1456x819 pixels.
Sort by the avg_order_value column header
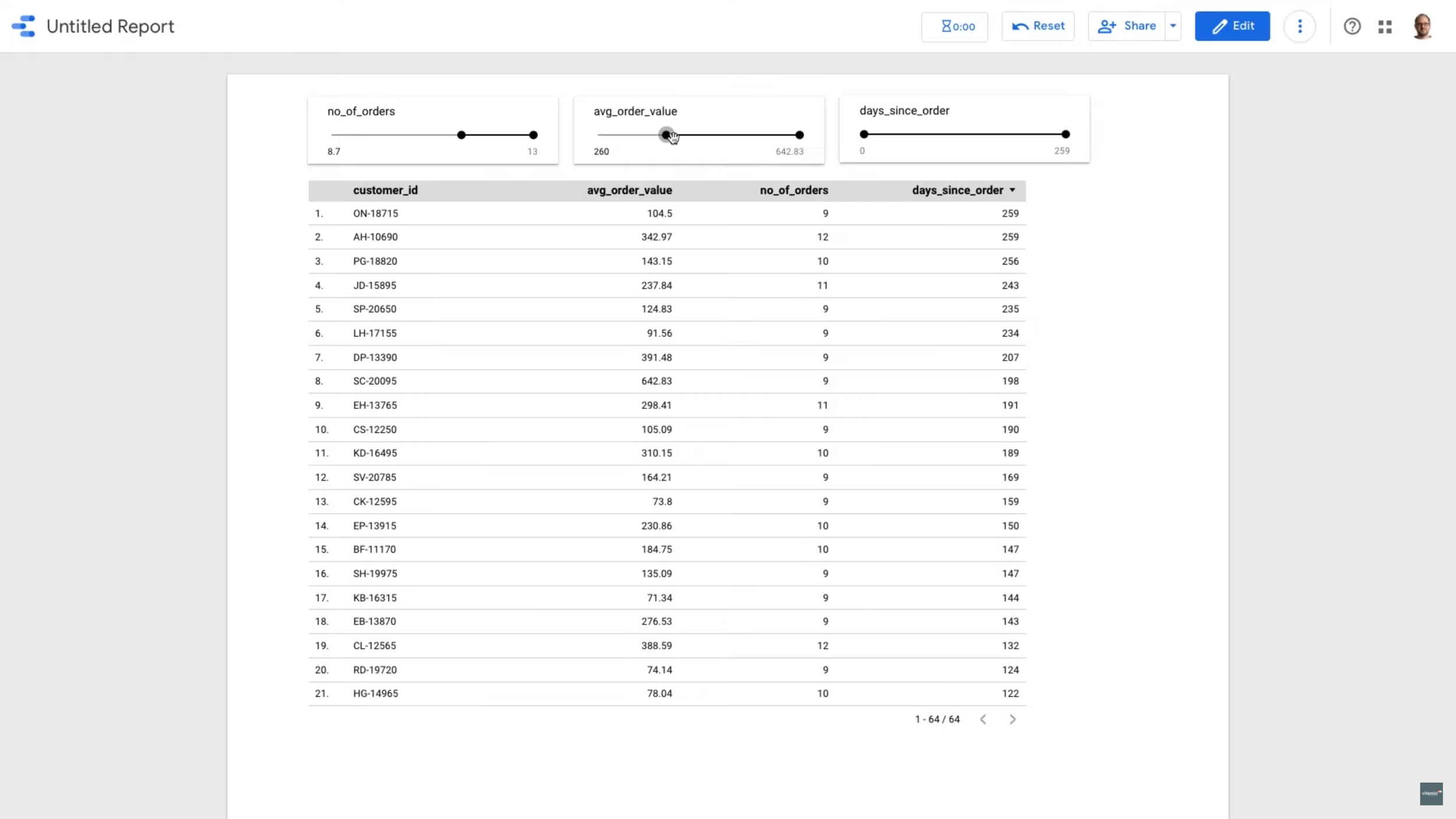[629, 190]
